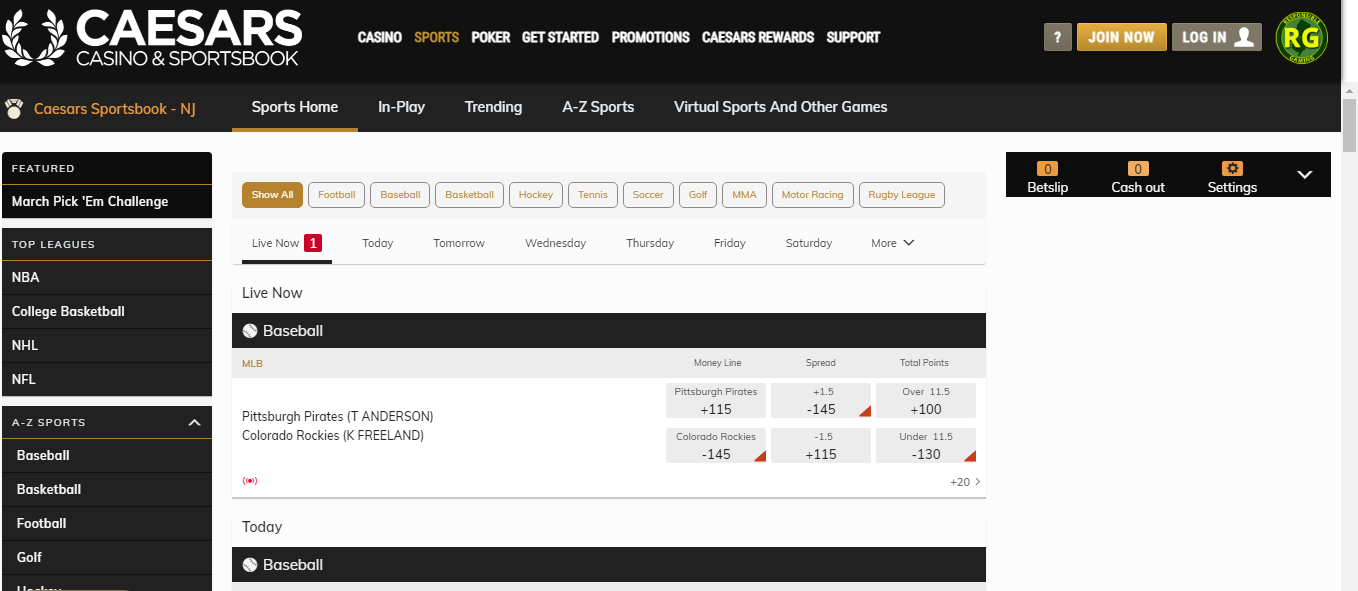1358x591 pixels.
Task: Open the More days dropdown
Action: pos(892,243)
